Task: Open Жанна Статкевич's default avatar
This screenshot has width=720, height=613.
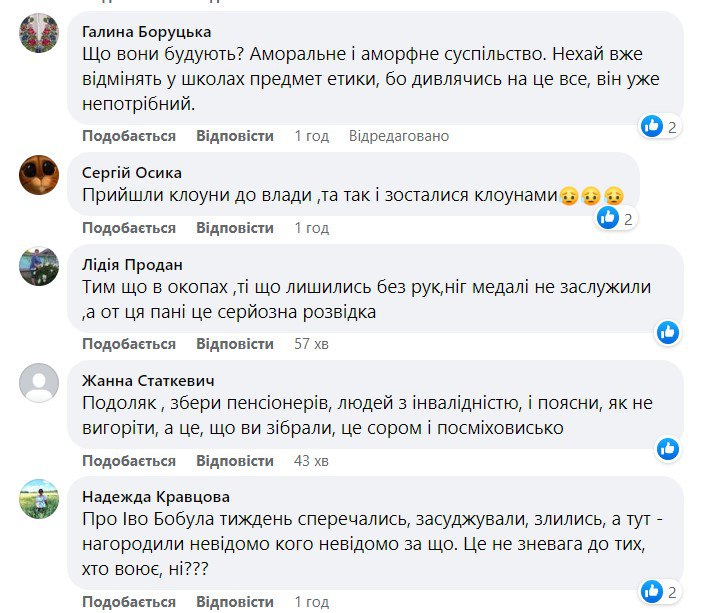Action: tap(40, 383)
